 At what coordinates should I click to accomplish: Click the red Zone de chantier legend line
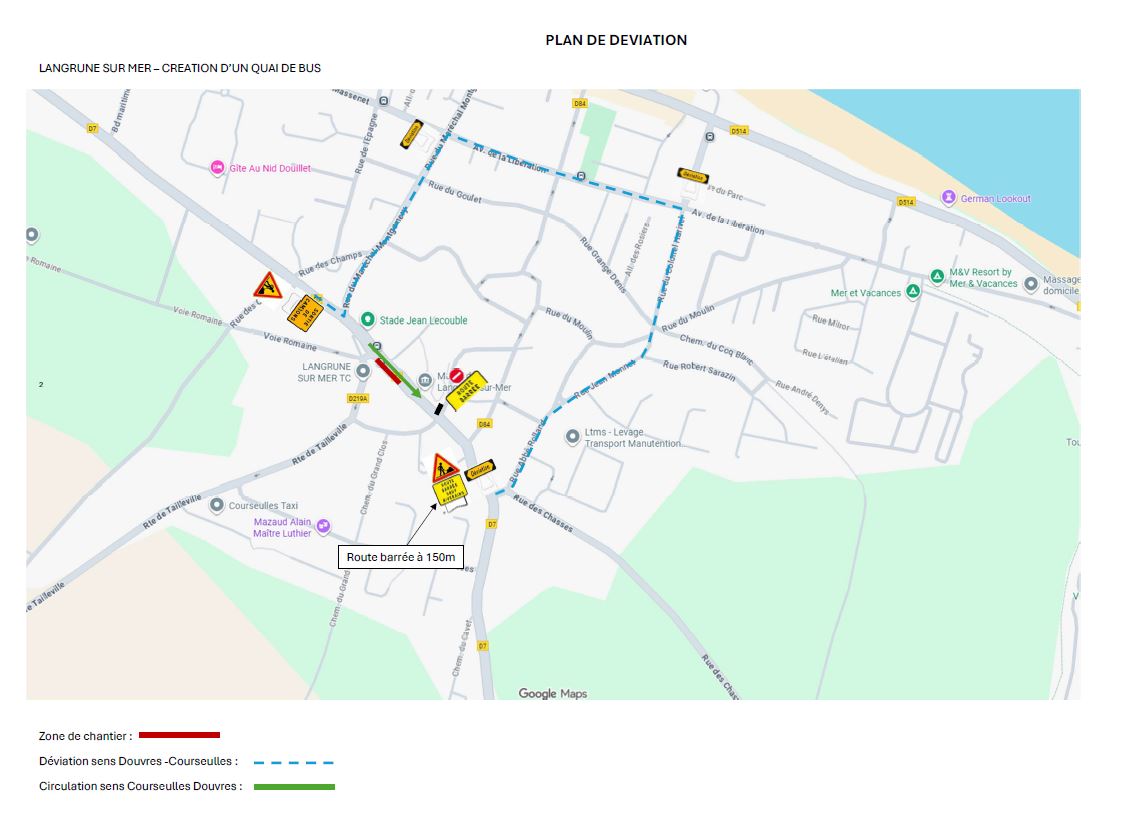pos(179,735)
